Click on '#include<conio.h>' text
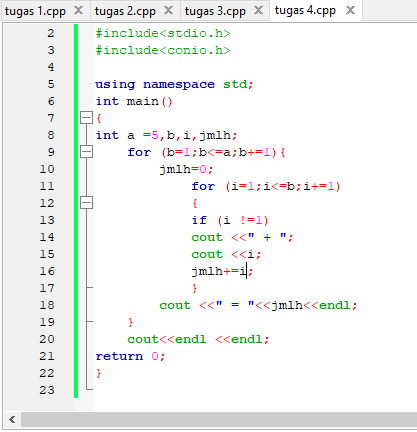417x432 pixels. [x=163, y=50]
